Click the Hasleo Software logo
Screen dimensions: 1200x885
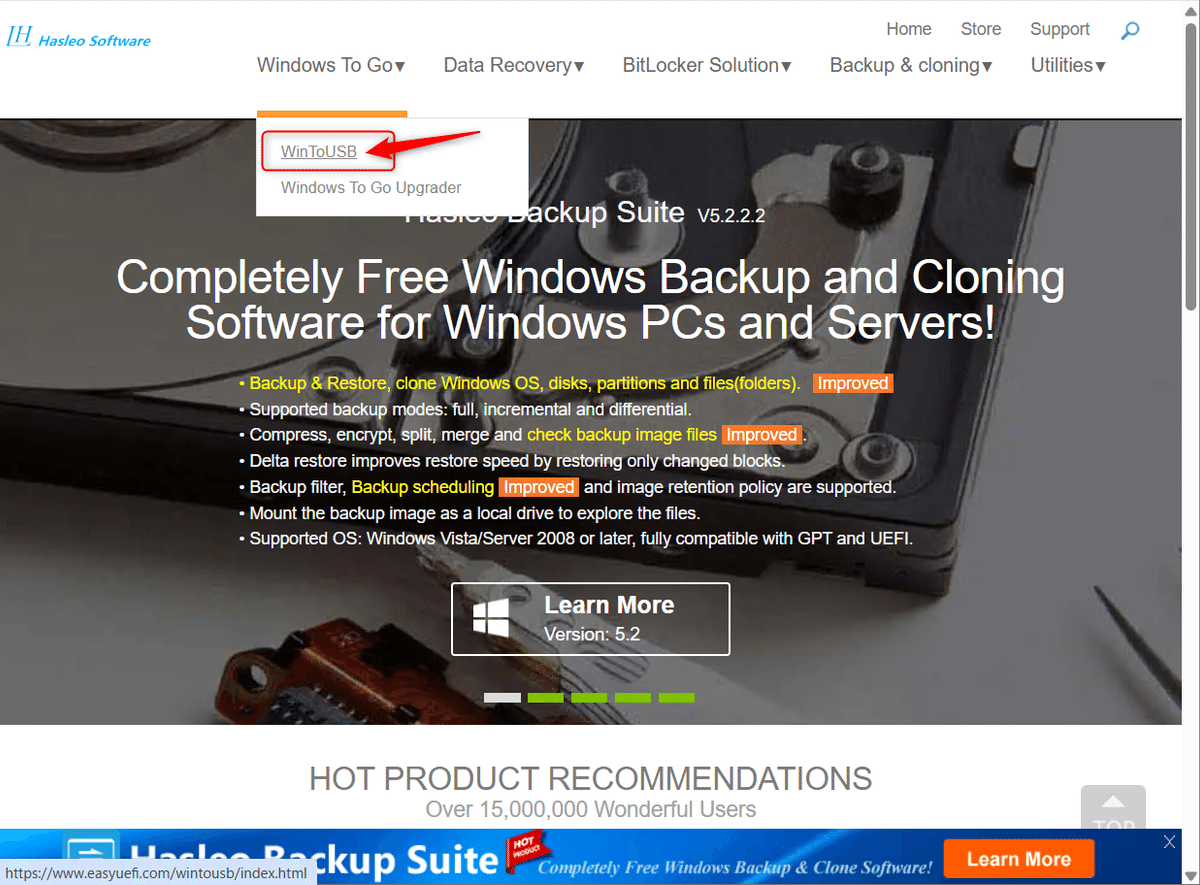pos(79,38)
